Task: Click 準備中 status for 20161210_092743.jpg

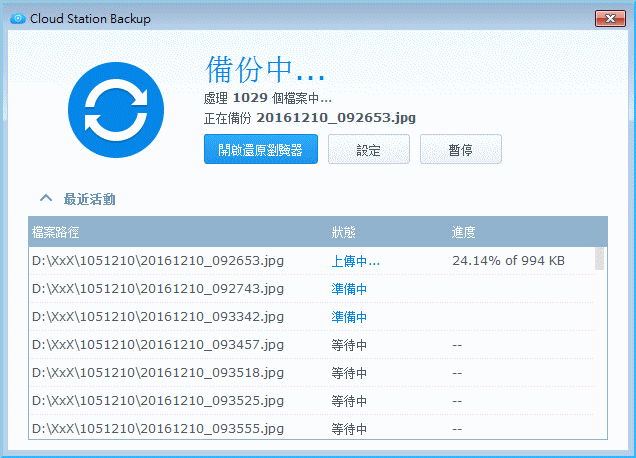Action: (x=349, y=289)
